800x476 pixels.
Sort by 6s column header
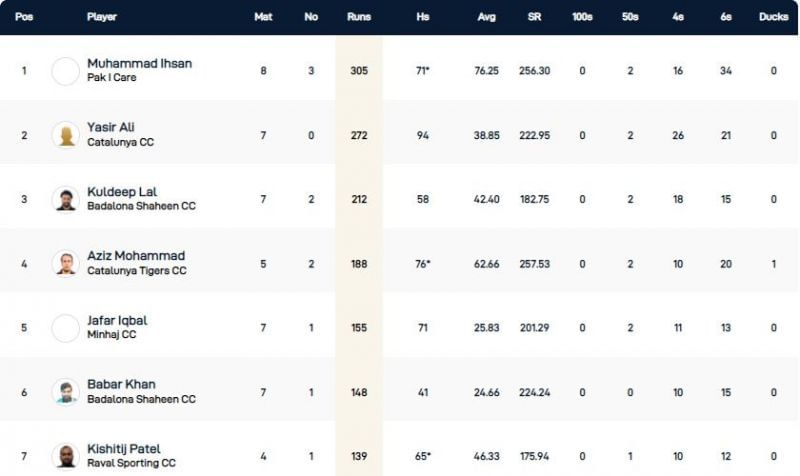725,17
